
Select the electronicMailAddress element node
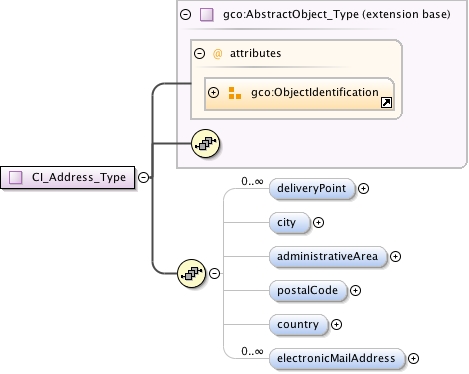337,359
